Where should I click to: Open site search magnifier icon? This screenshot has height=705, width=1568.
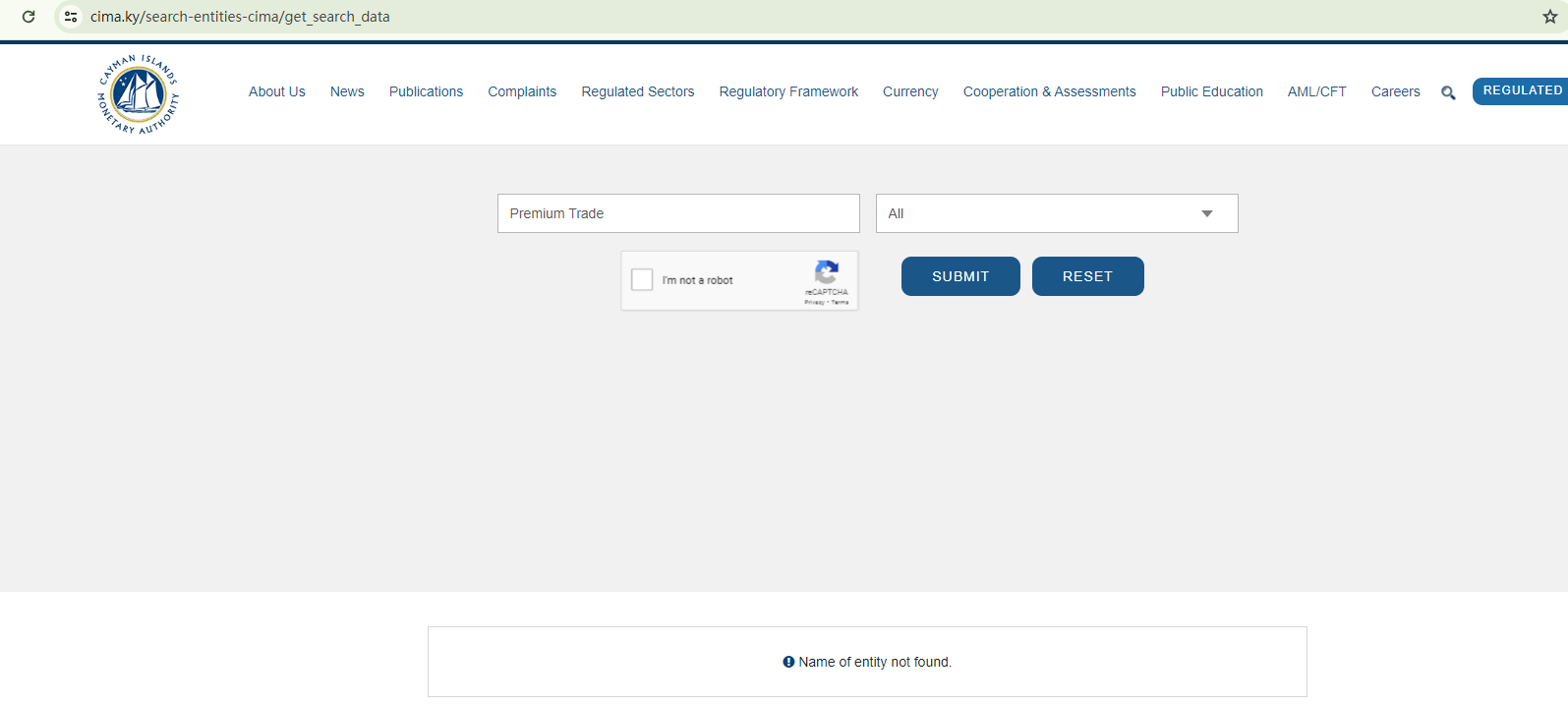pos(1448,93)
